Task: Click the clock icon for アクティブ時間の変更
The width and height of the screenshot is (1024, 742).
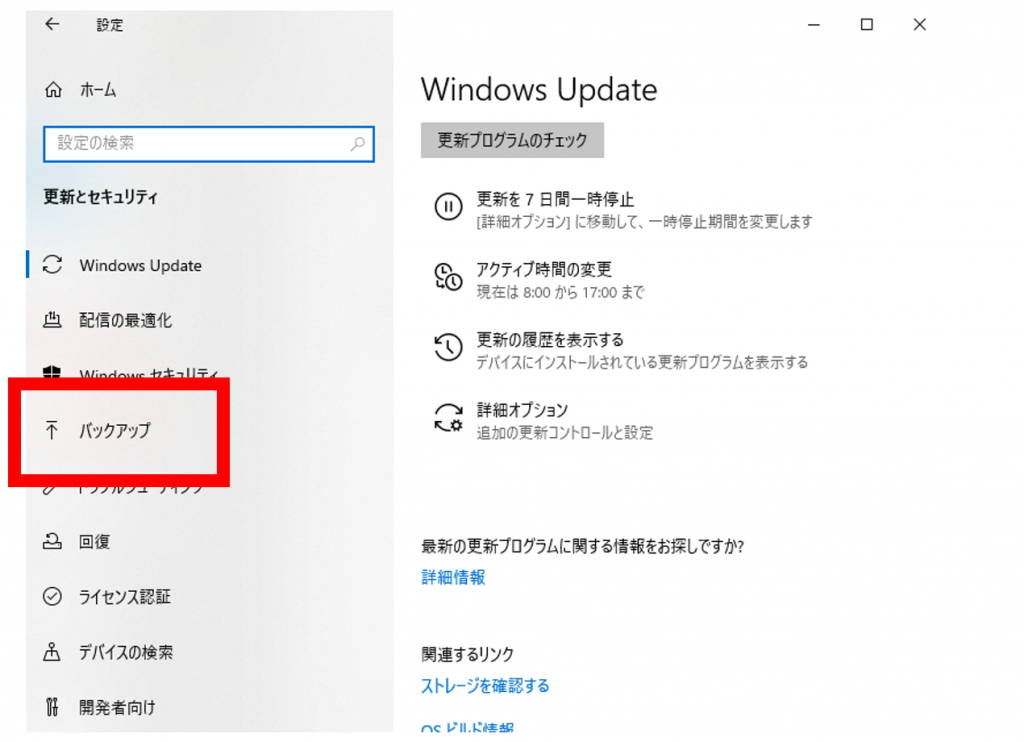Action: pyautogui.click(x=447, y=277)
